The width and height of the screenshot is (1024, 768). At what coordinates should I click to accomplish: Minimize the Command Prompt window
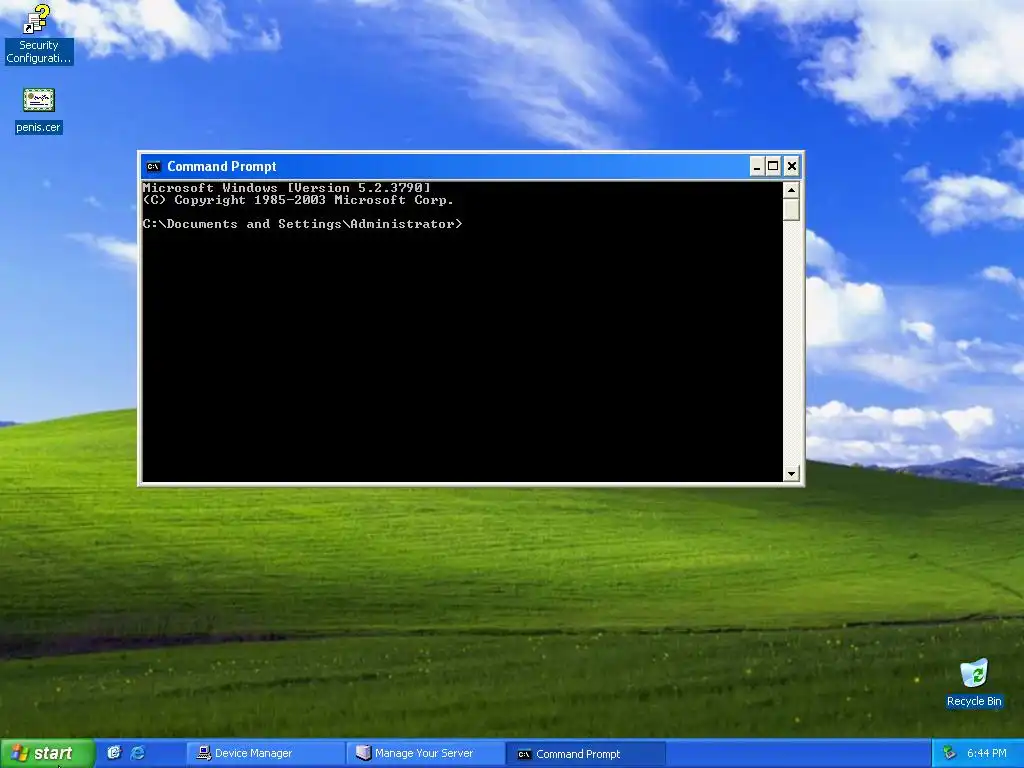click(x=756, y=167)
